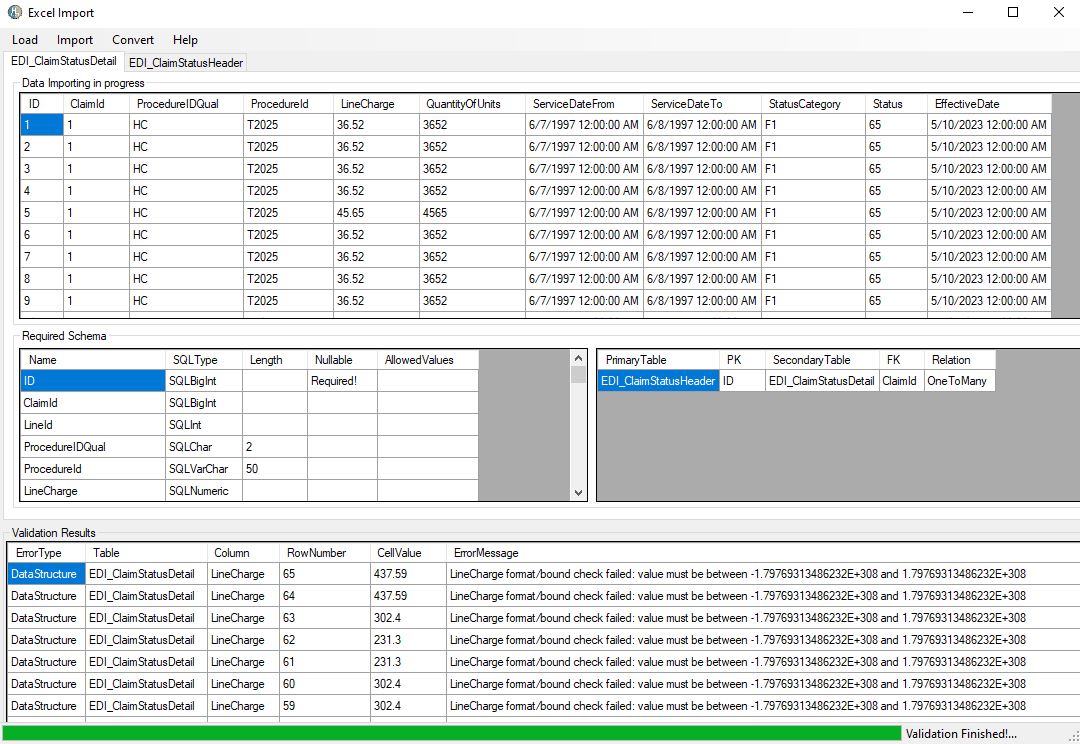Click the Required Schema scrollbar thumb

coord(578,375)
